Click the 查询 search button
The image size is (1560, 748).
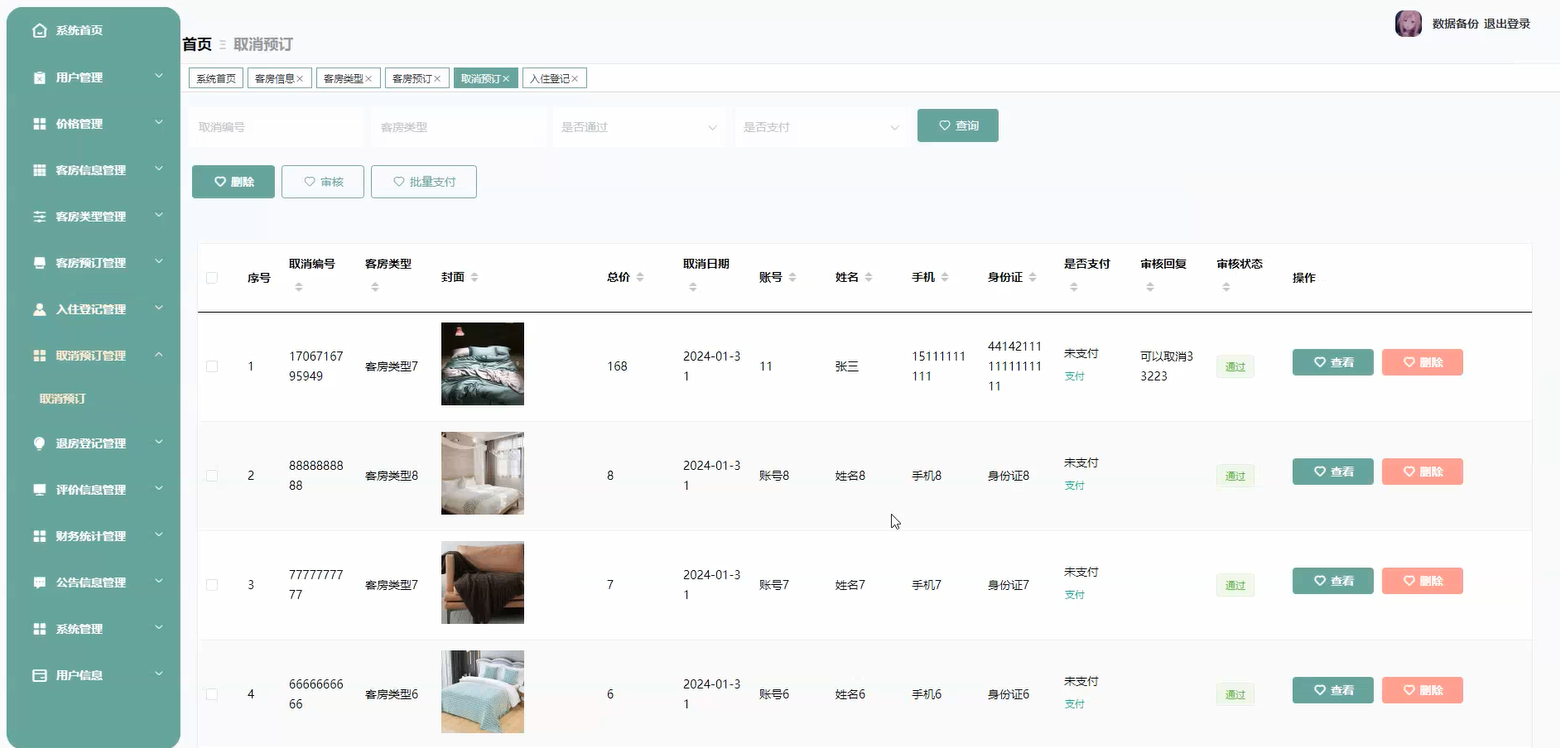(957, 125)
